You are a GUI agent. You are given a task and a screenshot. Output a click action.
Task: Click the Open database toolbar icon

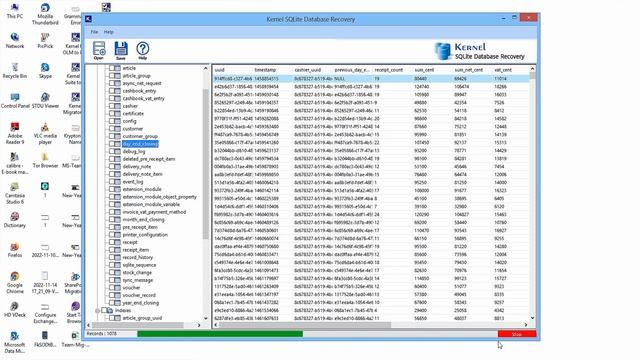click(x=99, y=49)
